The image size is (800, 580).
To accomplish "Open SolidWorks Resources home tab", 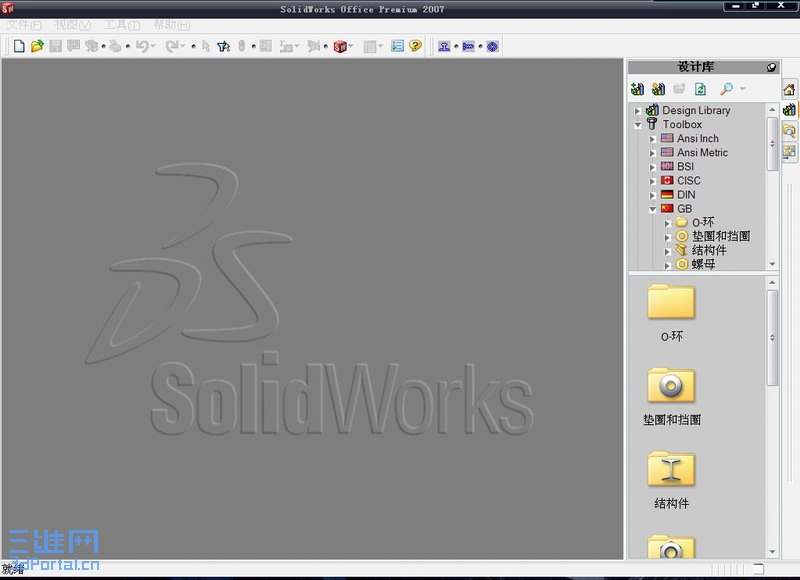I will coord(789,90).
